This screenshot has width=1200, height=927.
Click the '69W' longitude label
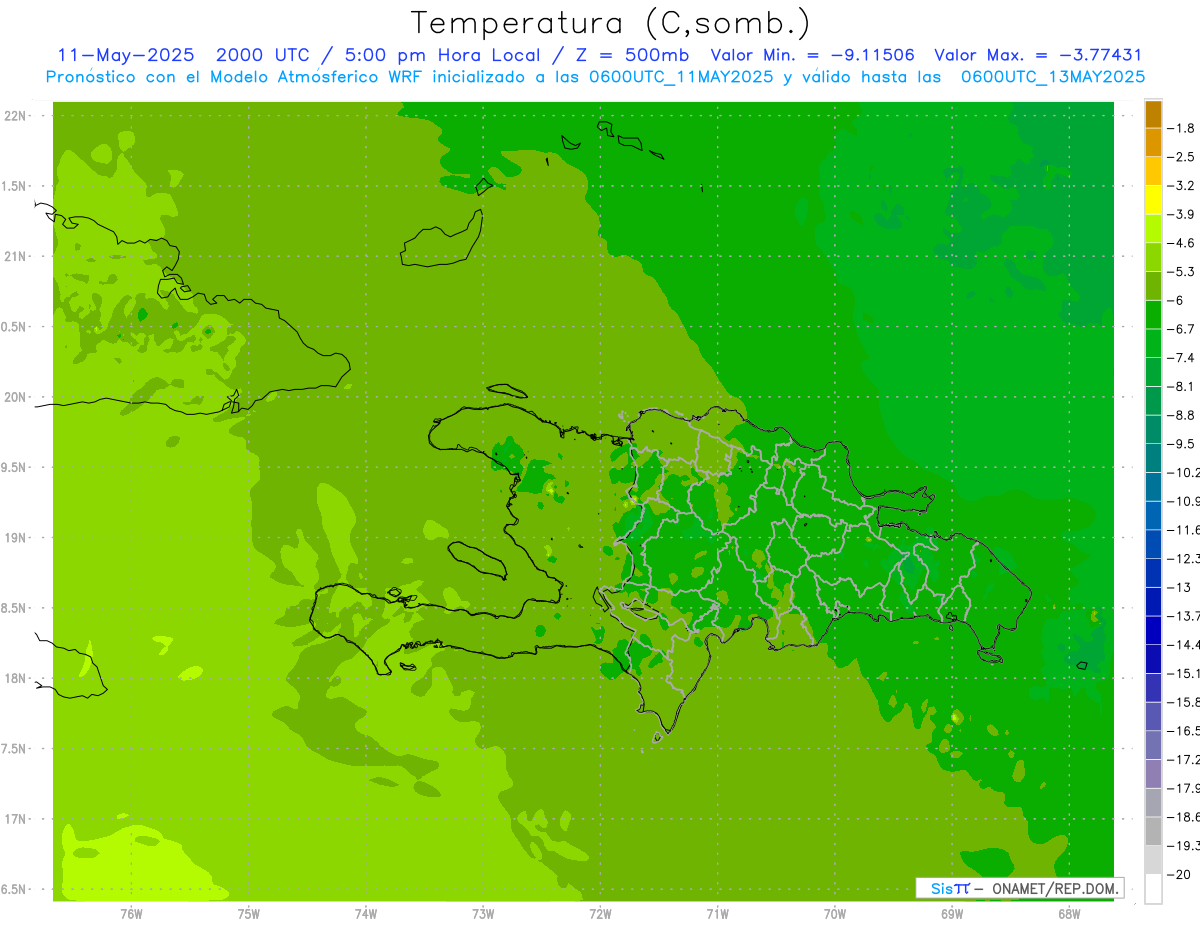click(x=952, y=913)
